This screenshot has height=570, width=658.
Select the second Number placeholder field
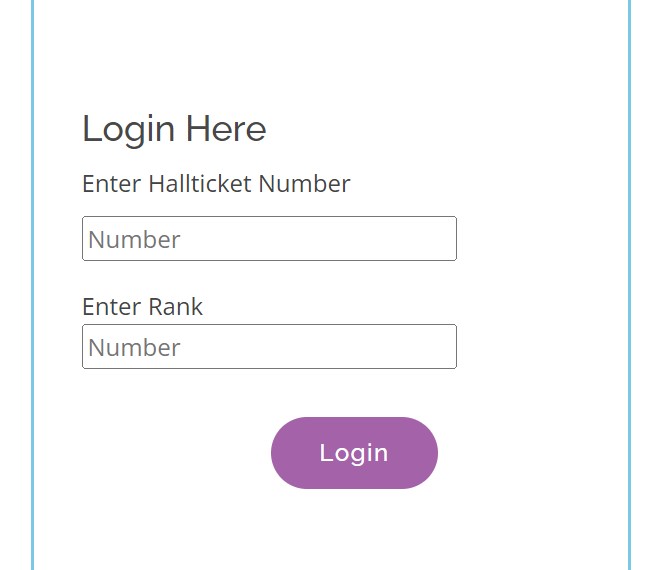[x=269, y=347]
